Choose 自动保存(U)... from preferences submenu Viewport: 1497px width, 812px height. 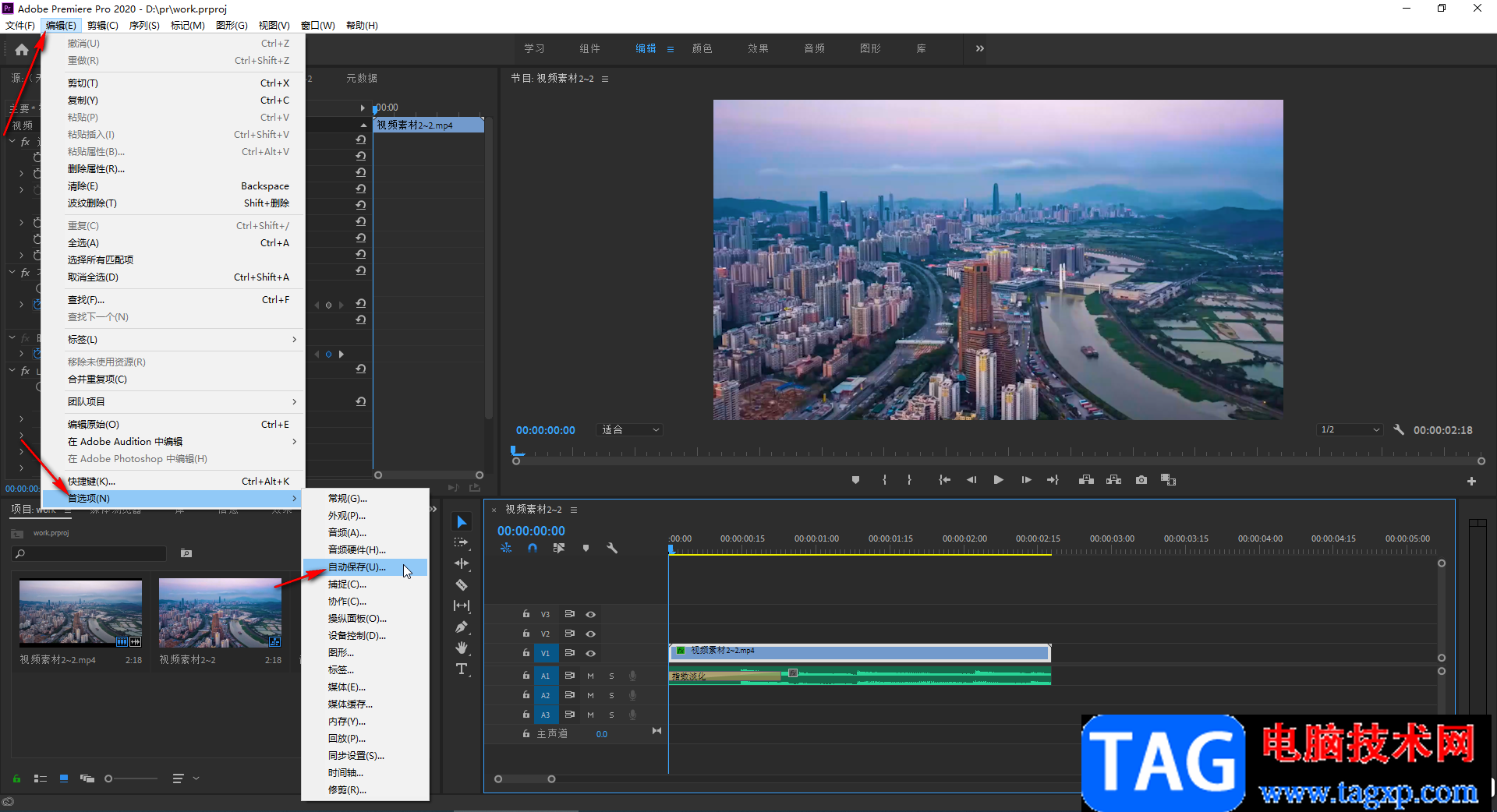click(x=357, y=567)
